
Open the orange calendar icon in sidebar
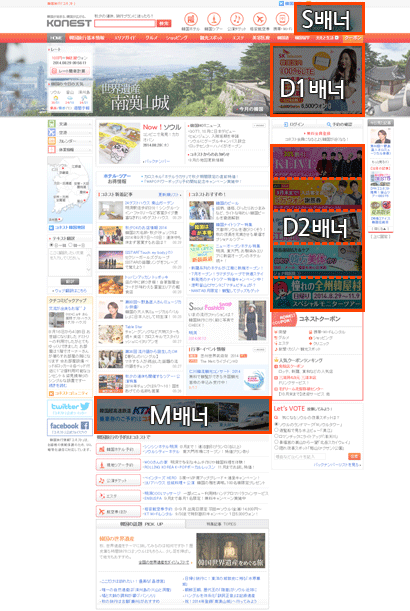click(52, 141)
